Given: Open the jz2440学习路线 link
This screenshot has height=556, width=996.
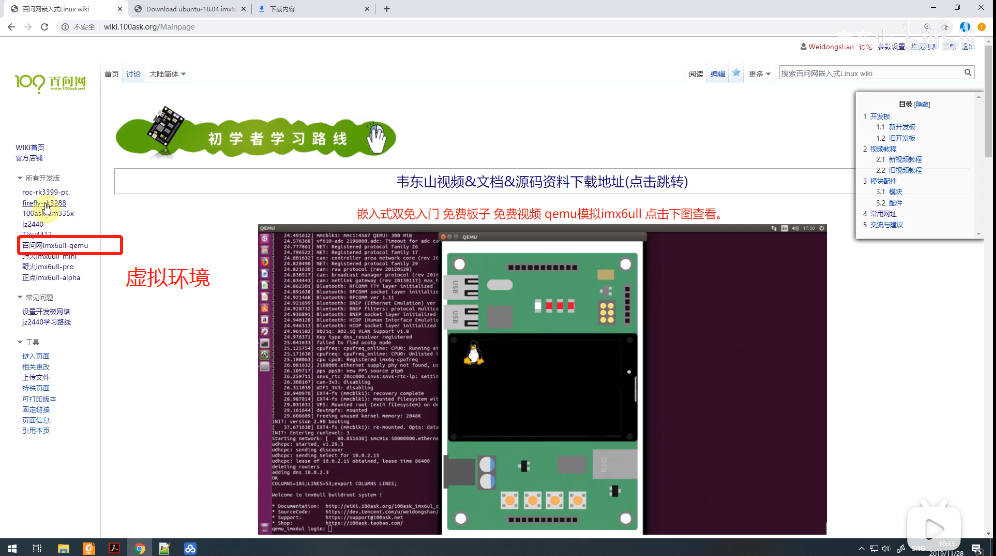Looking at the screenshot, I should point(46,322).
